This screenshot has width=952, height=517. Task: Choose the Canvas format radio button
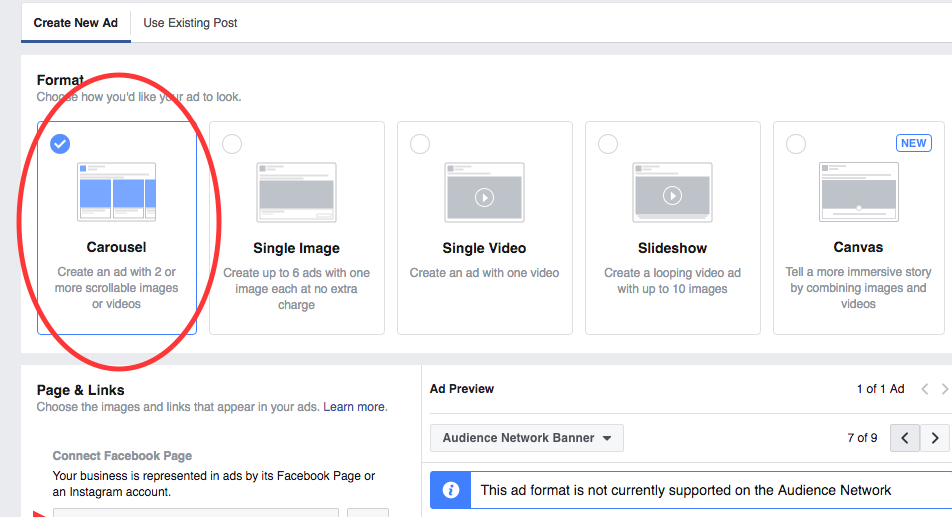coord(796,144)
